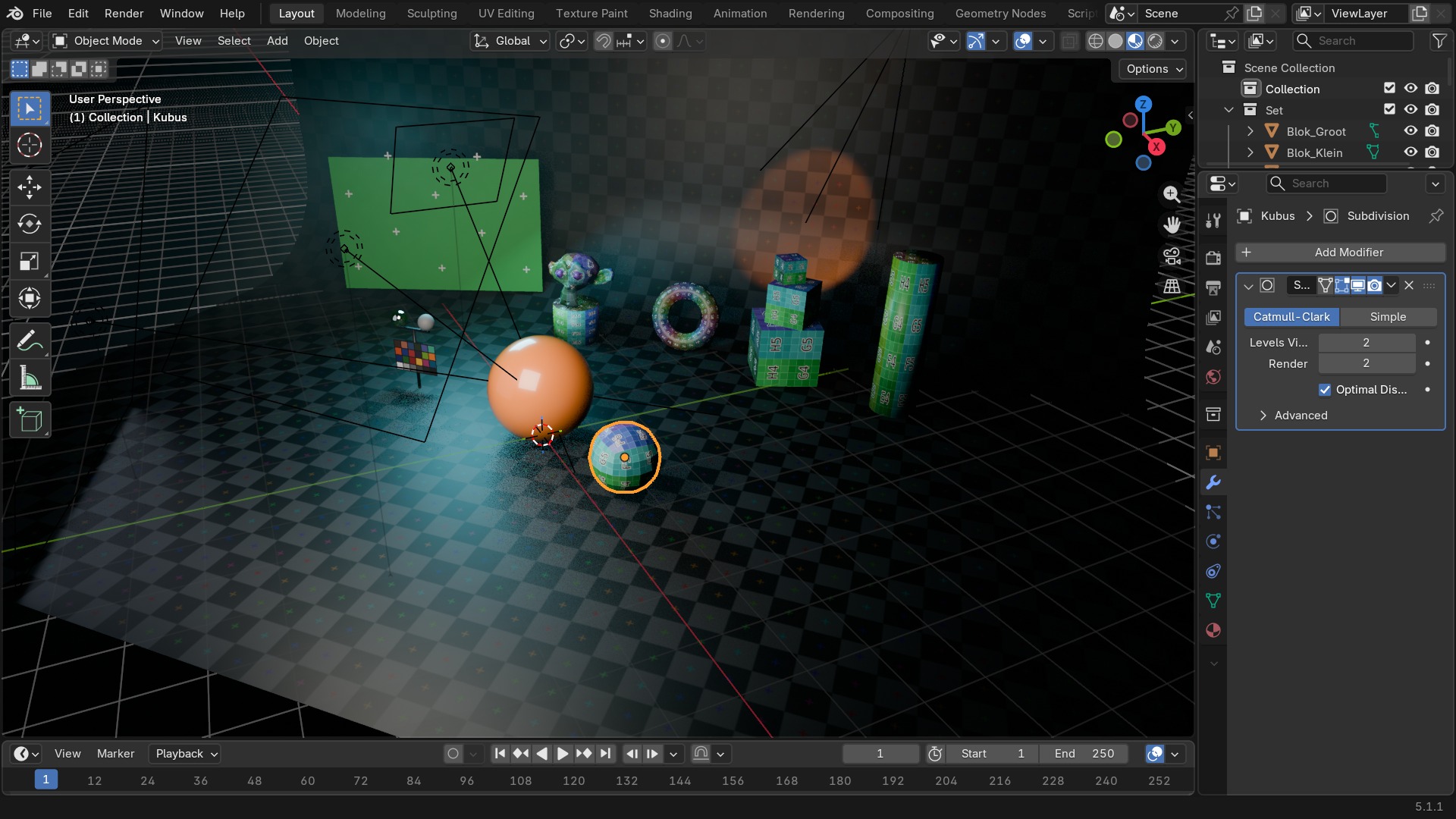
Task: Activate the Move tool
Action: [x=30, y=187]
